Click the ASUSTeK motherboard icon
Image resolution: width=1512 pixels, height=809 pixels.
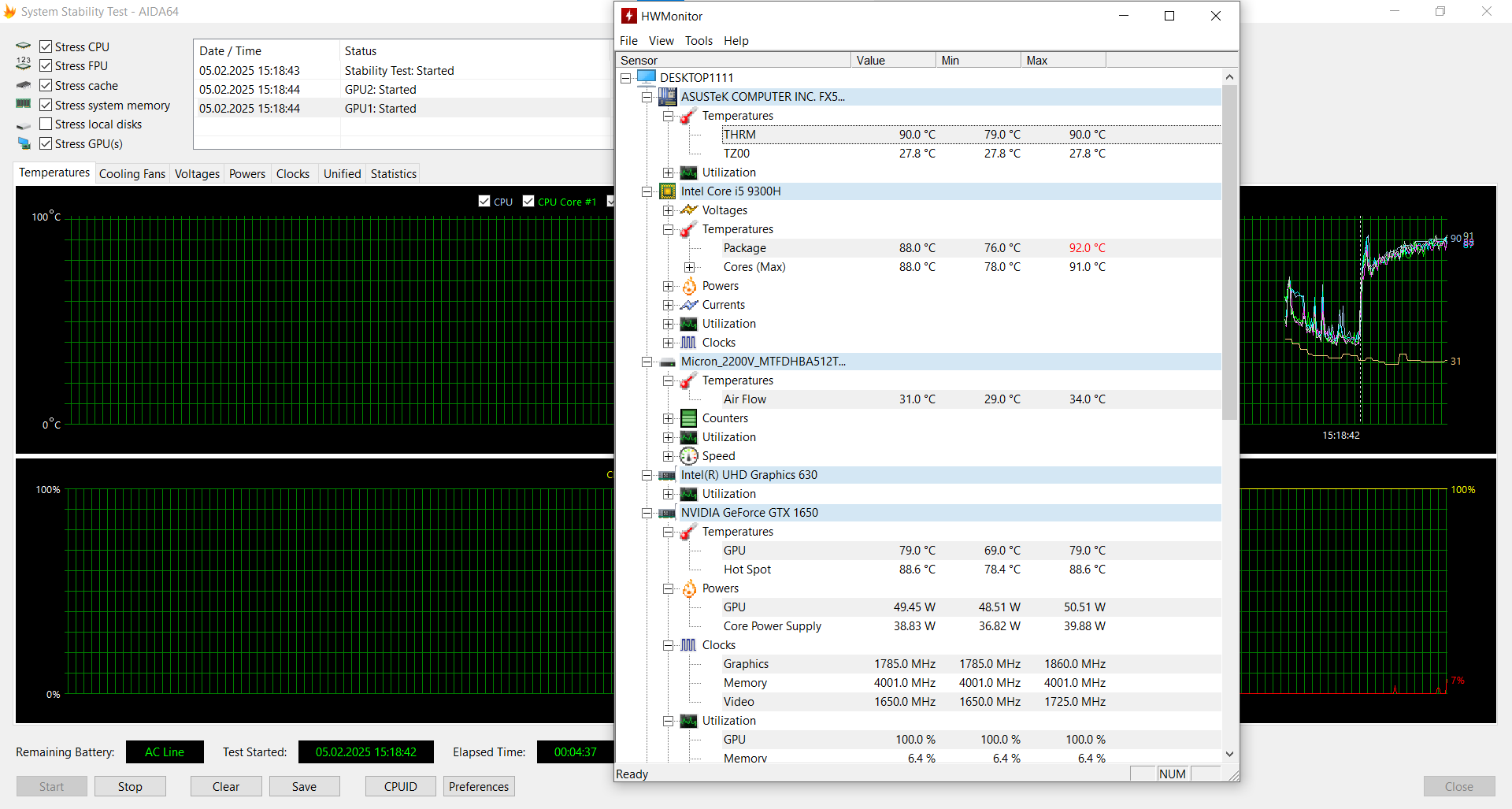(668, 97)
